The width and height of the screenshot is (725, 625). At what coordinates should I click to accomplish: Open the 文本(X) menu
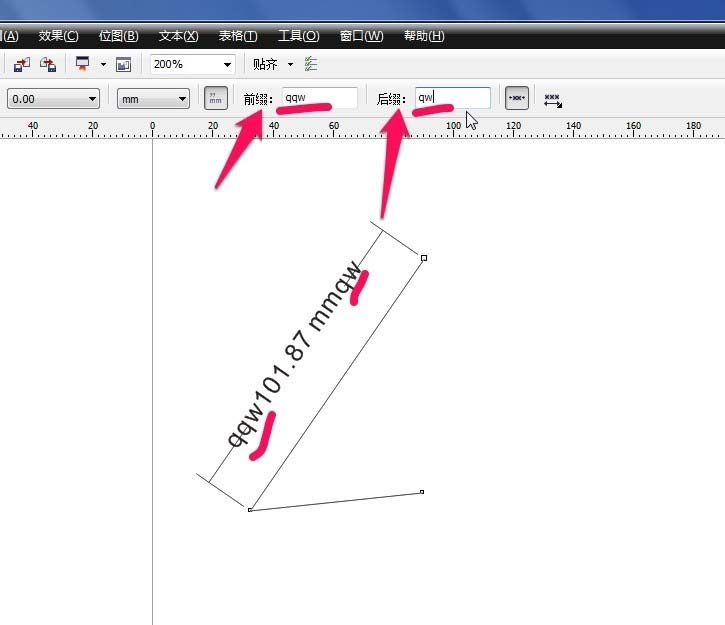[178, 36]
